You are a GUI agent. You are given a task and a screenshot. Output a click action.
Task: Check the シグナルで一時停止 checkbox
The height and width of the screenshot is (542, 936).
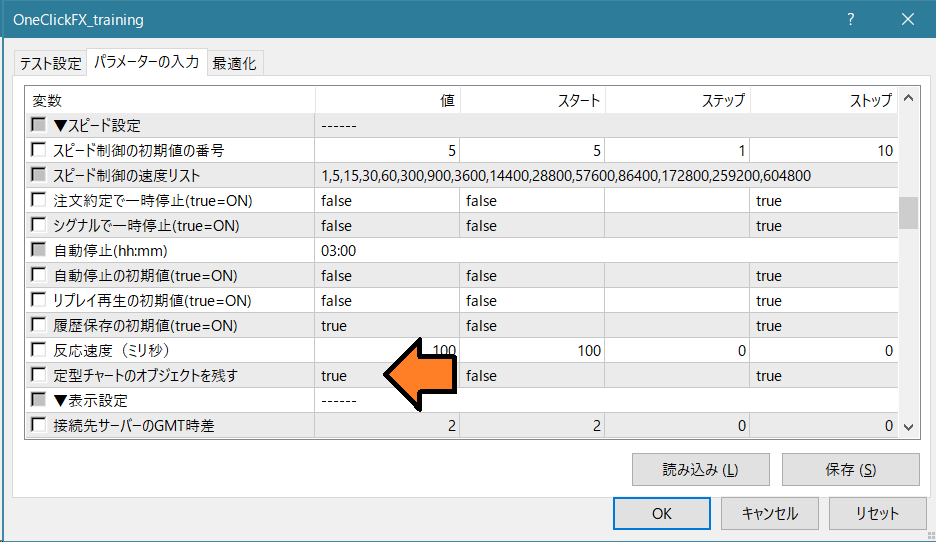[39, 226]
